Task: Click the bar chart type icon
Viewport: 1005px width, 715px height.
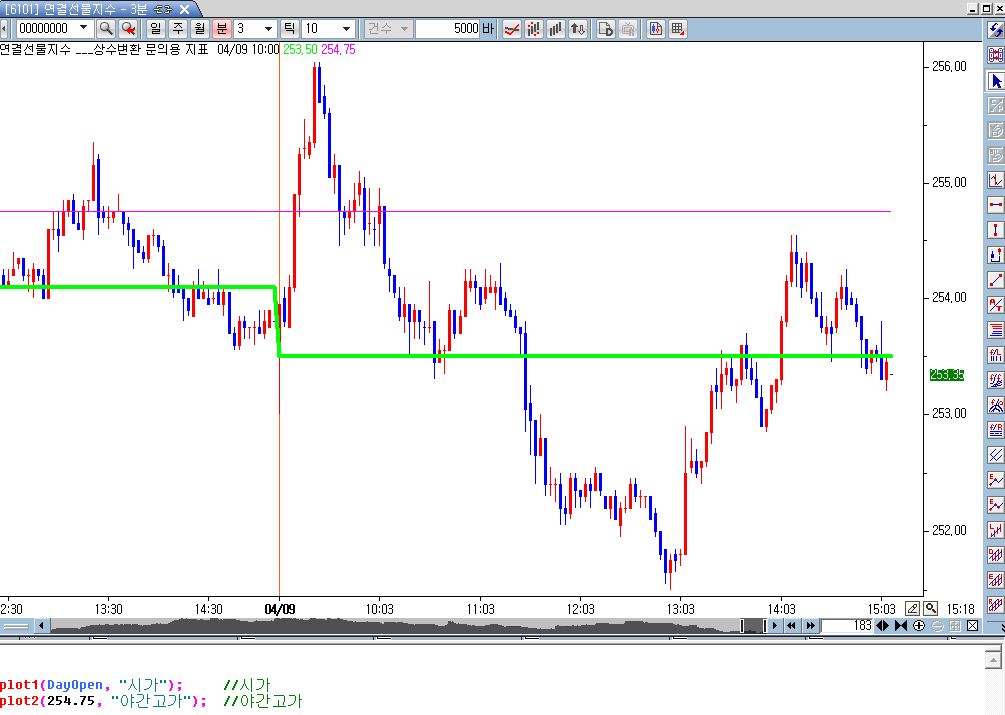Action: pos(556,29)
